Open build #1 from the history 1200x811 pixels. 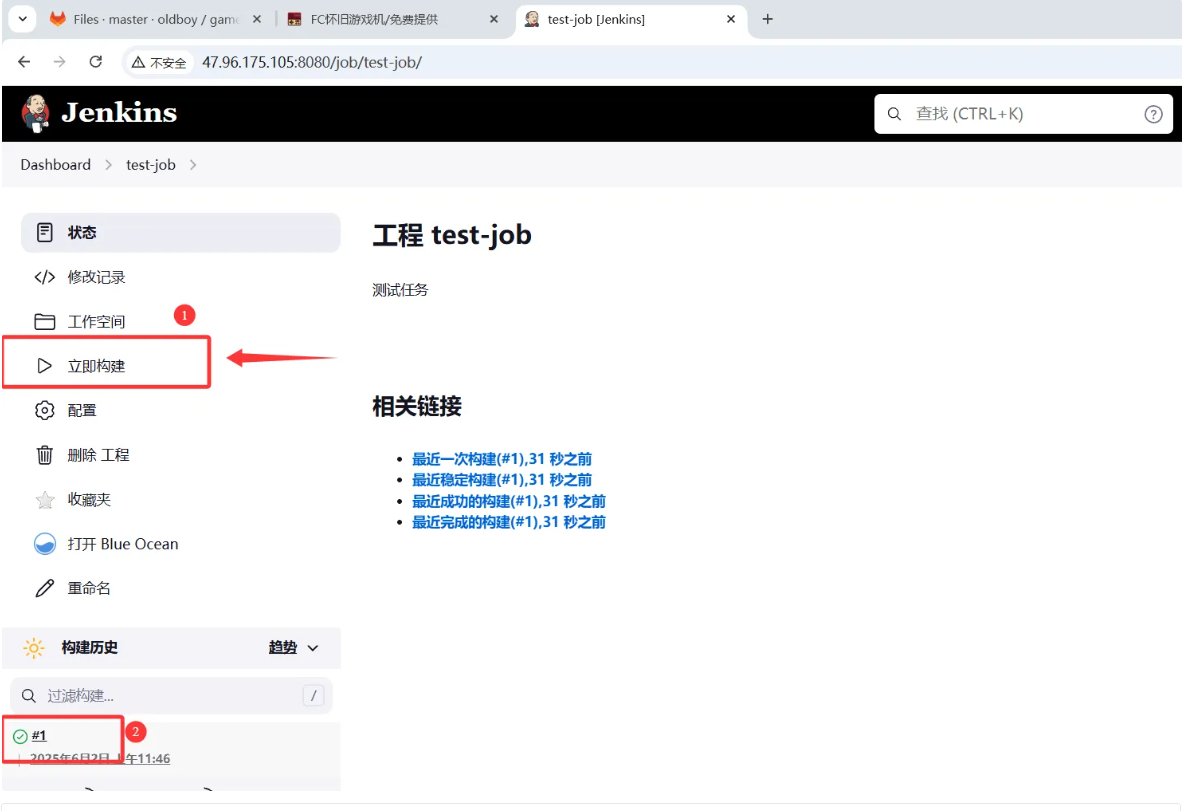pyautogui.click(x=39, y=736)
